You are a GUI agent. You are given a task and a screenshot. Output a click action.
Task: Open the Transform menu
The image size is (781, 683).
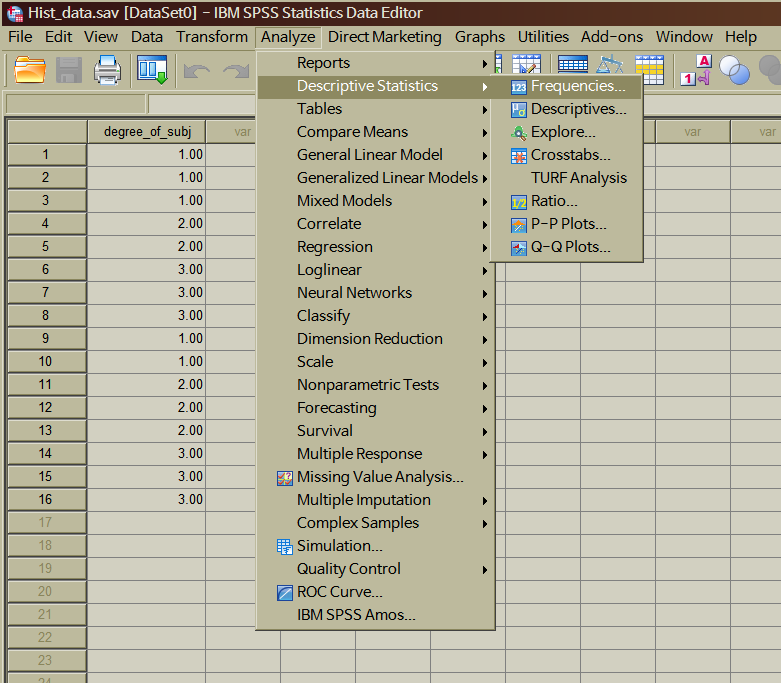(212, 37)
